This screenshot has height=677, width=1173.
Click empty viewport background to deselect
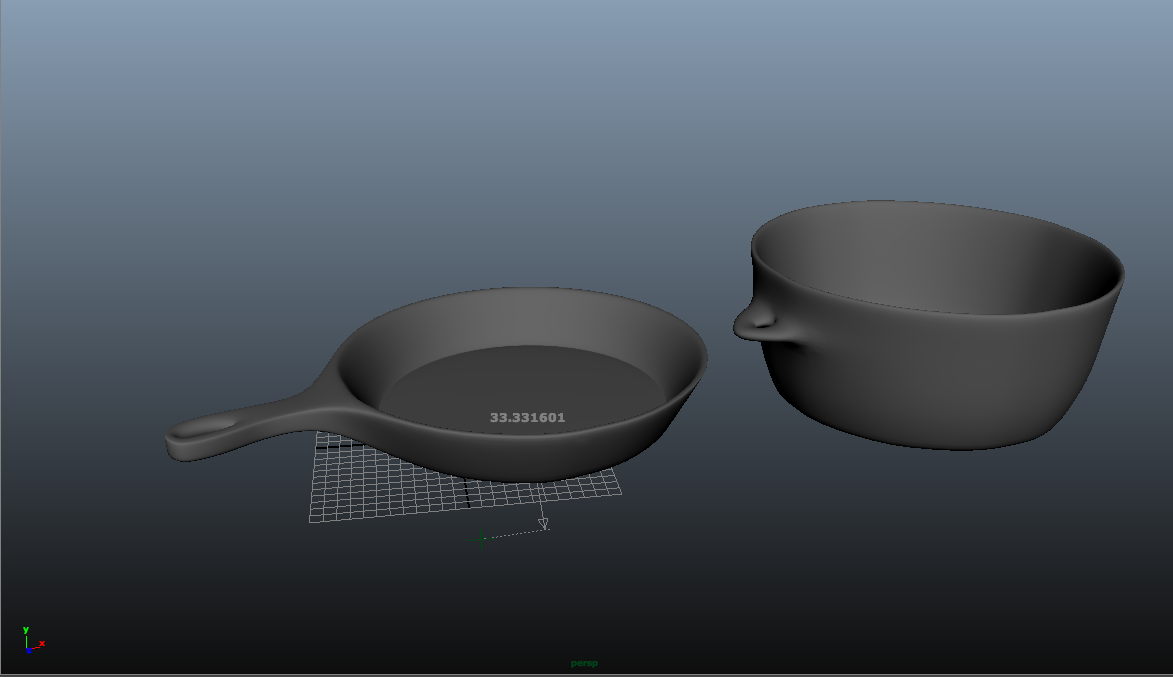pos(300,150)
